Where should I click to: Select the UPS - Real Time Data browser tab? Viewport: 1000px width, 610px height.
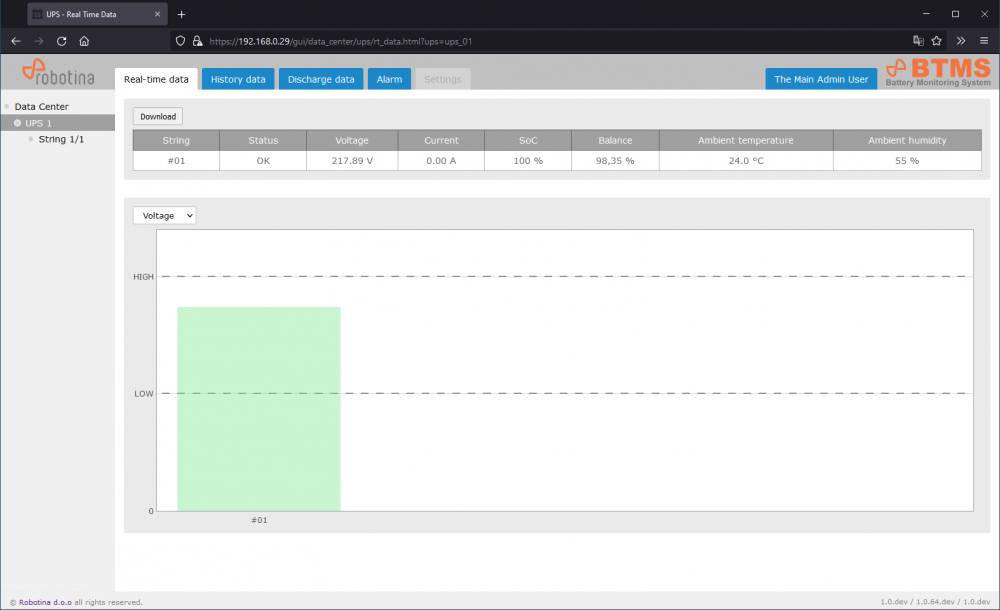[97, 14]
